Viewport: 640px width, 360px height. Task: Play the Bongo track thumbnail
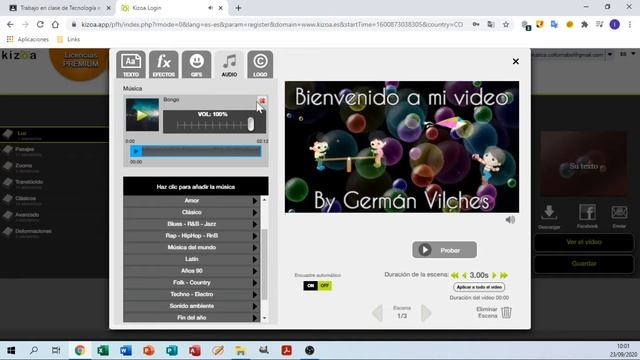tap(142, 115)
